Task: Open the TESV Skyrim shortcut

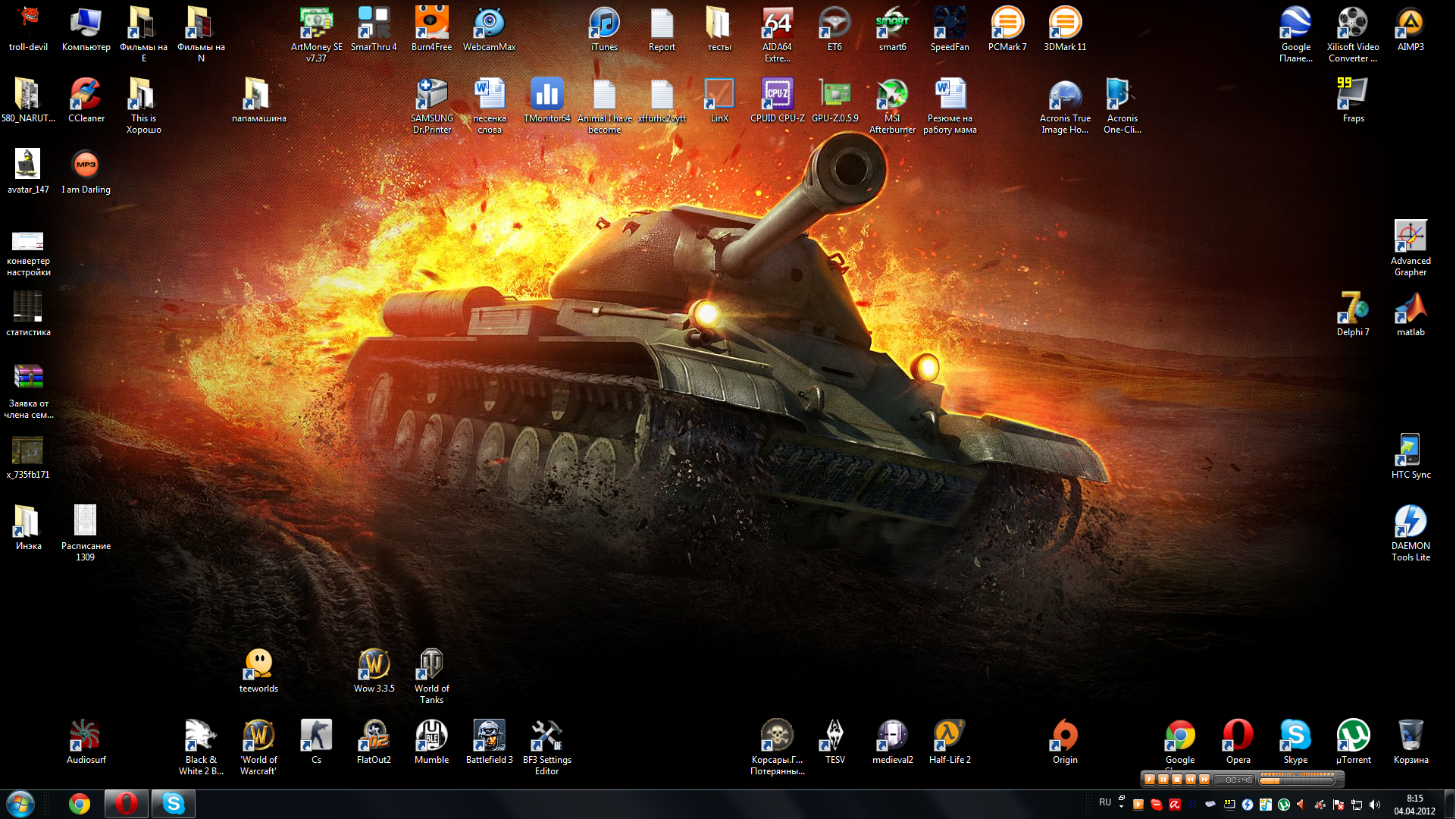Action: point(834,742)
